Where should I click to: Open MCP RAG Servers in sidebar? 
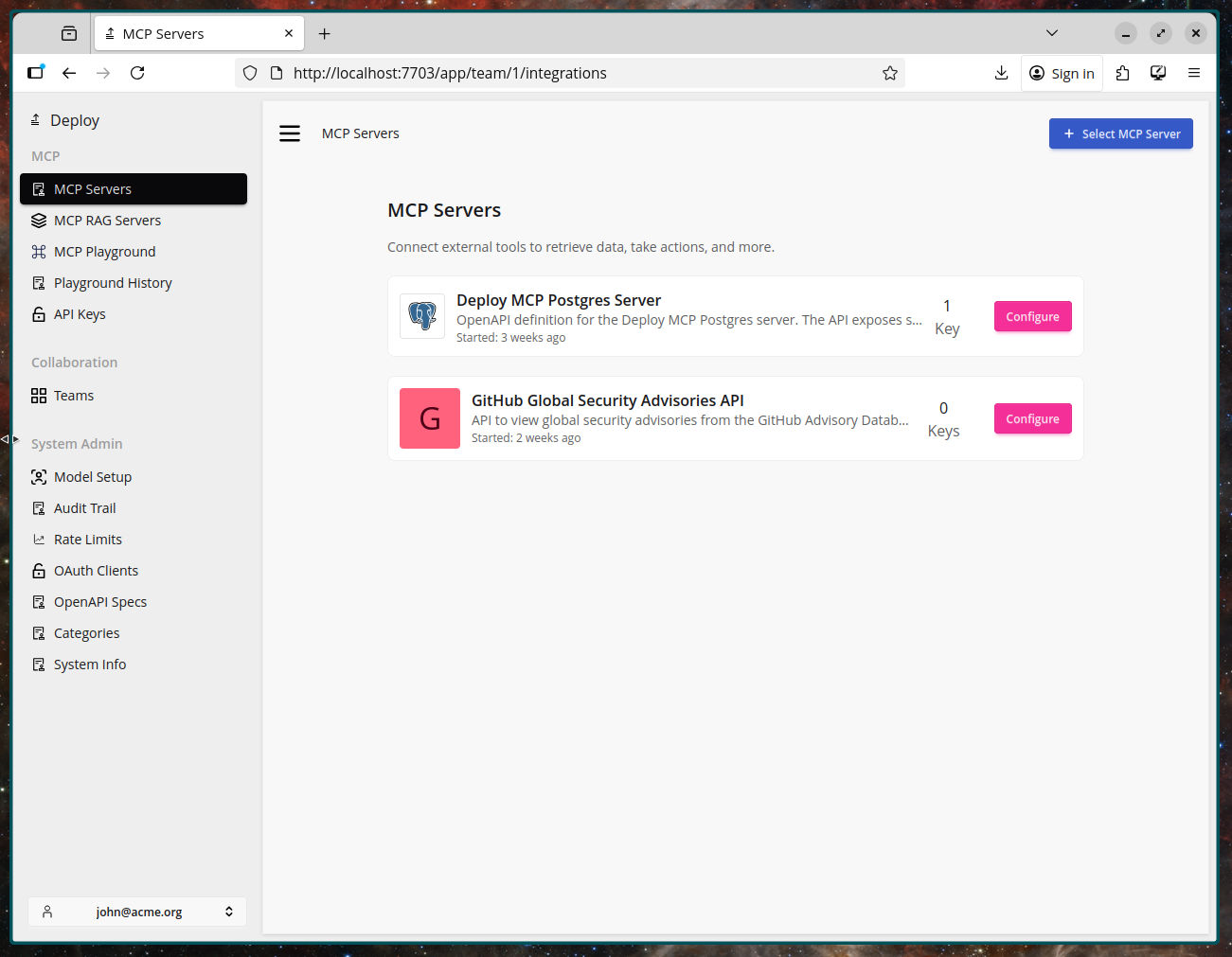[x=107, y=221]
